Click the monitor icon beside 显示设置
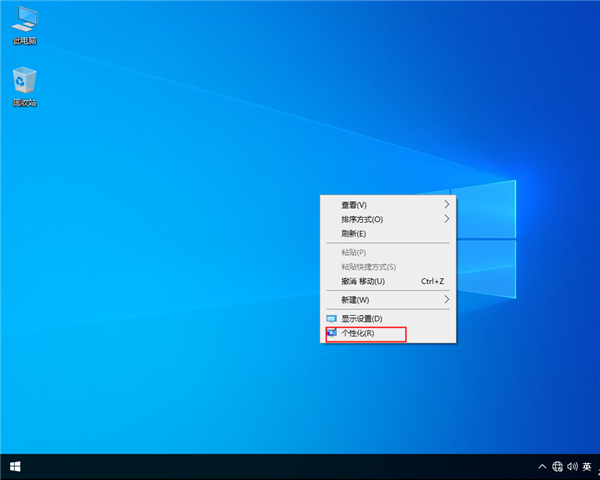 point(332,318)
